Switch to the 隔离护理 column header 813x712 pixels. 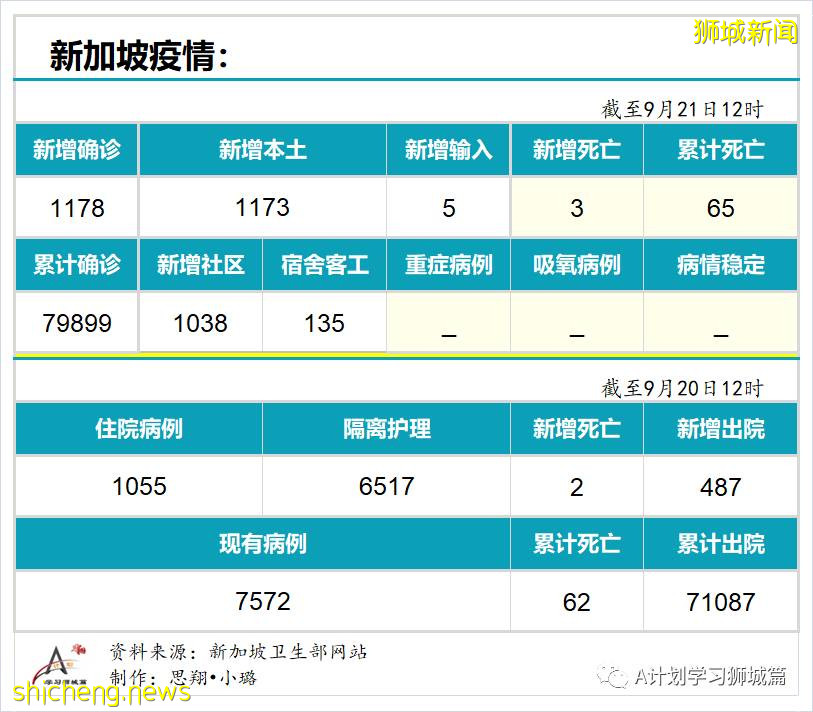[x=387, y=426]
